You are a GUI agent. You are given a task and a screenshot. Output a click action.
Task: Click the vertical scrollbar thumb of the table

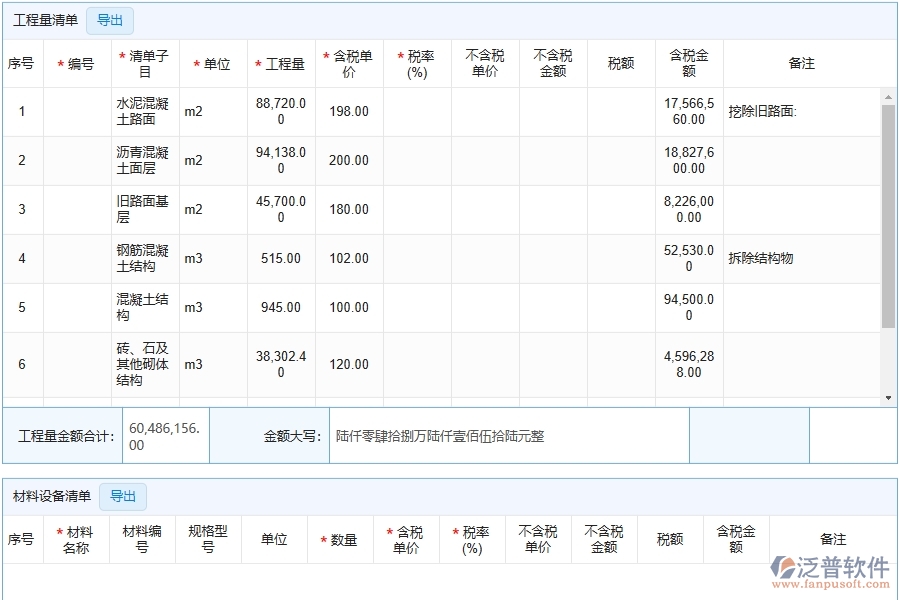888,215
